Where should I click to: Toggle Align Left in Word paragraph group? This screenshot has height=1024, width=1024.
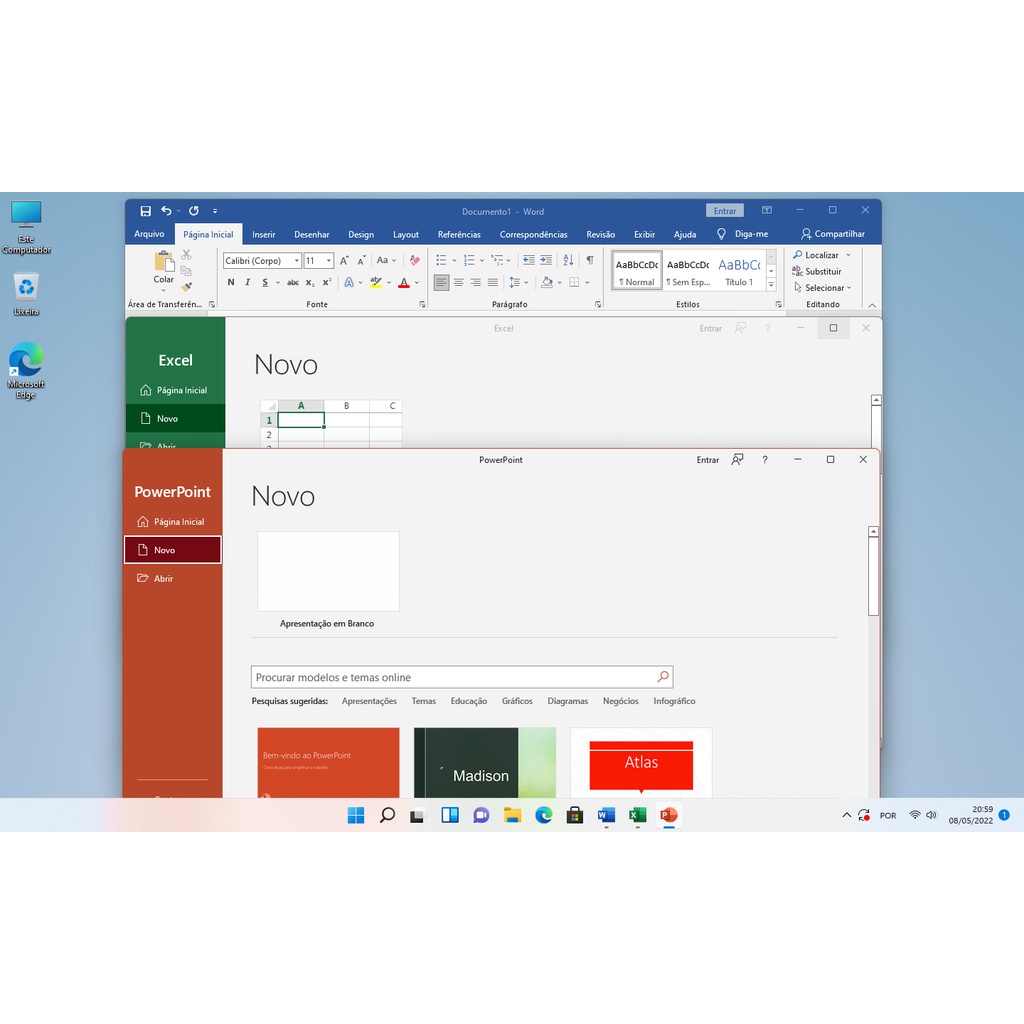(441, 282)
